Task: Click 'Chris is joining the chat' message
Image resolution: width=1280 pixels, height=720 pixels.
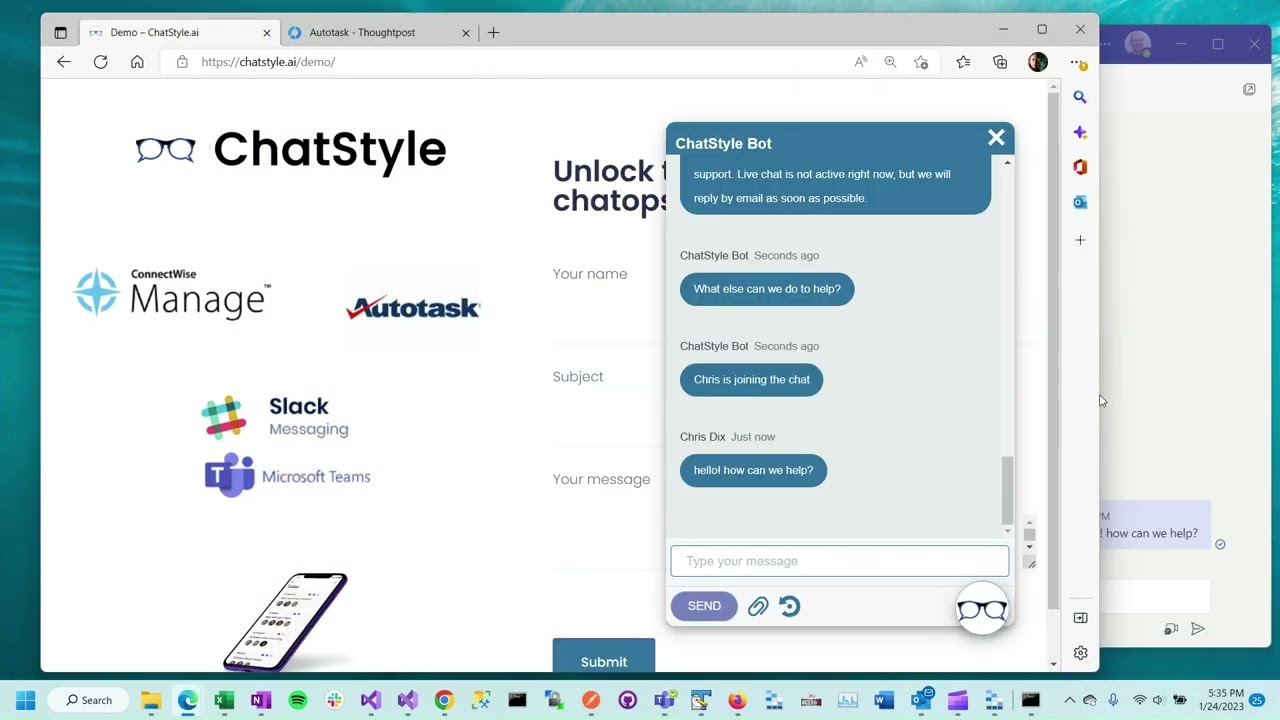Action: (752, 380)
